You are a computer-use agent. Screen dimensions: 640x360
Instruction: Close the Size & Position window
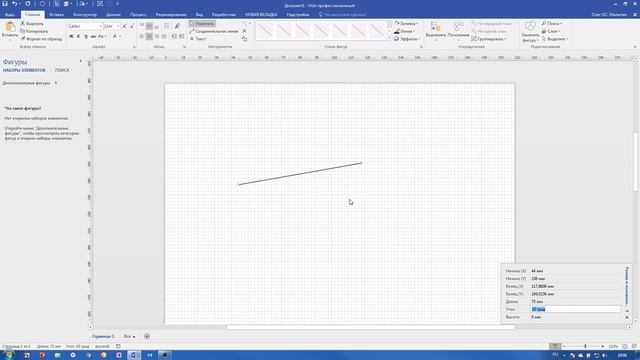[627, 317]
